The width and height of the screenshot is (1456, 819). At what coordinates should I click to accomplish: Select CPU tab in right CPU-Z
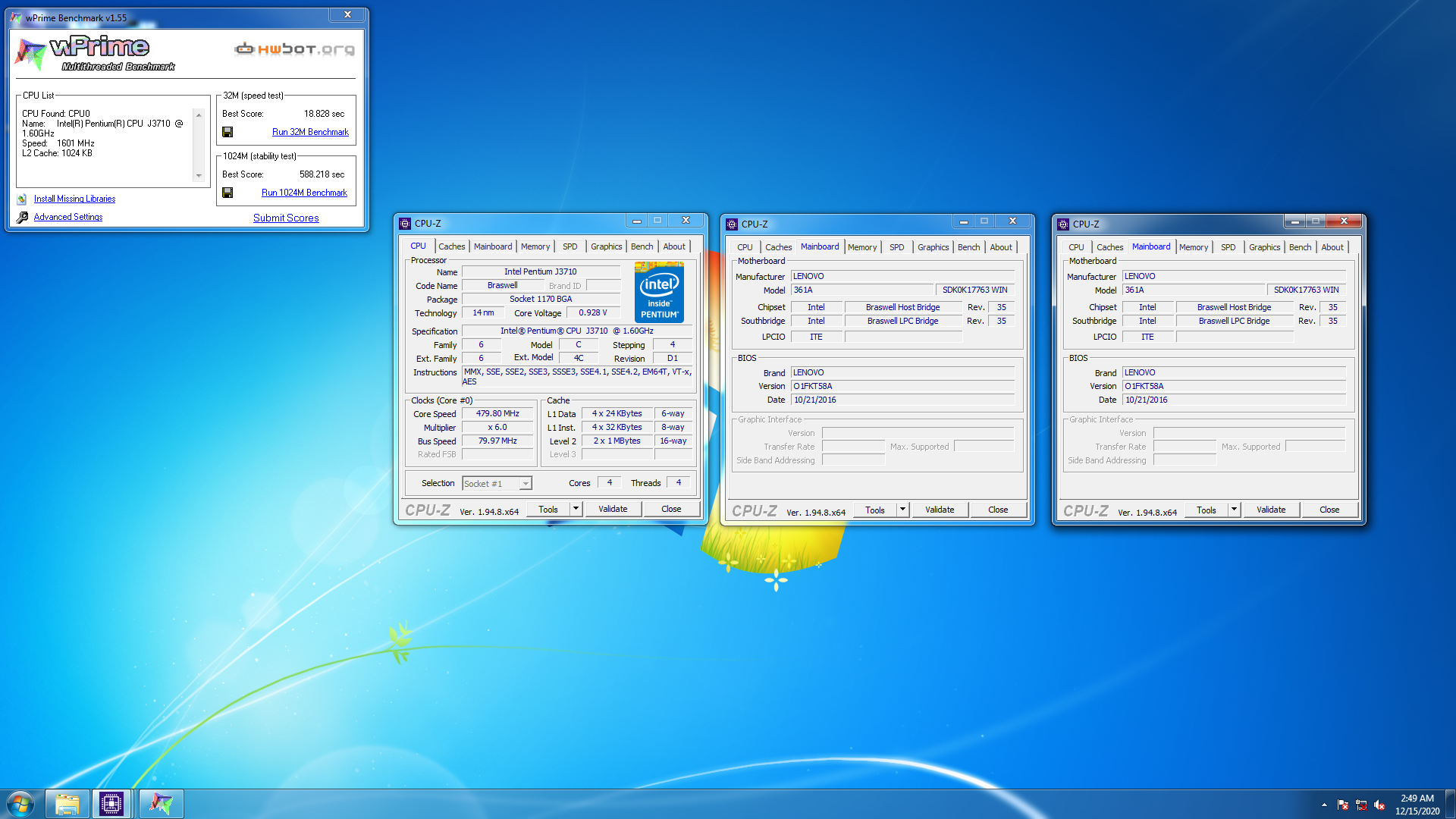(1076, 247)
